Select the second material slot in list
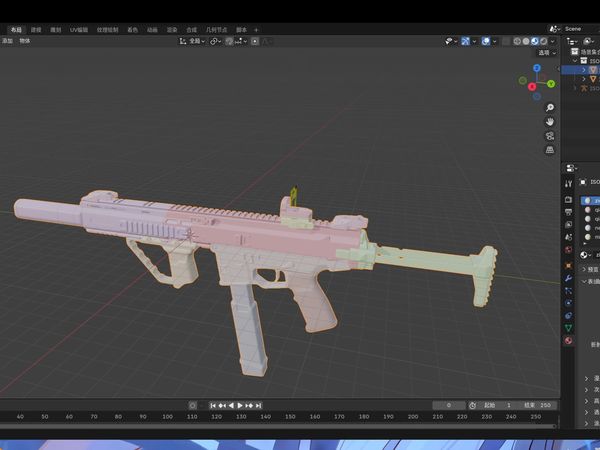This screenshot has width=600, height=450. coord(590,210)
